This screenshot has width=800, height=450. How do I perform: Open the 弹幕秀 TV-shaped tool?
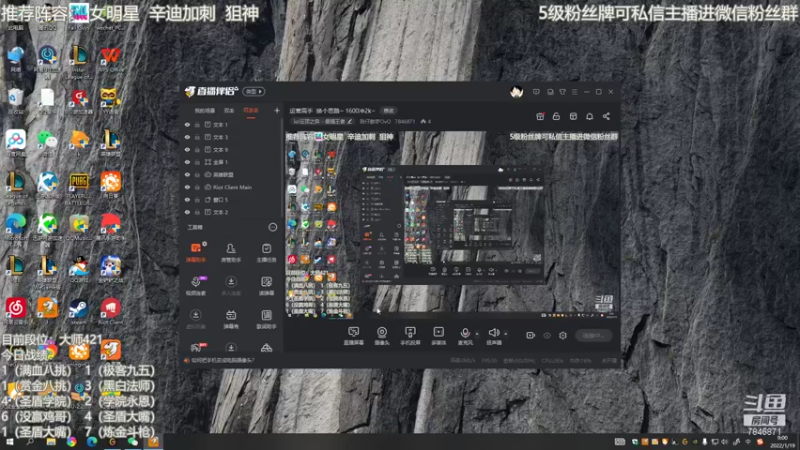pos(231,318)
